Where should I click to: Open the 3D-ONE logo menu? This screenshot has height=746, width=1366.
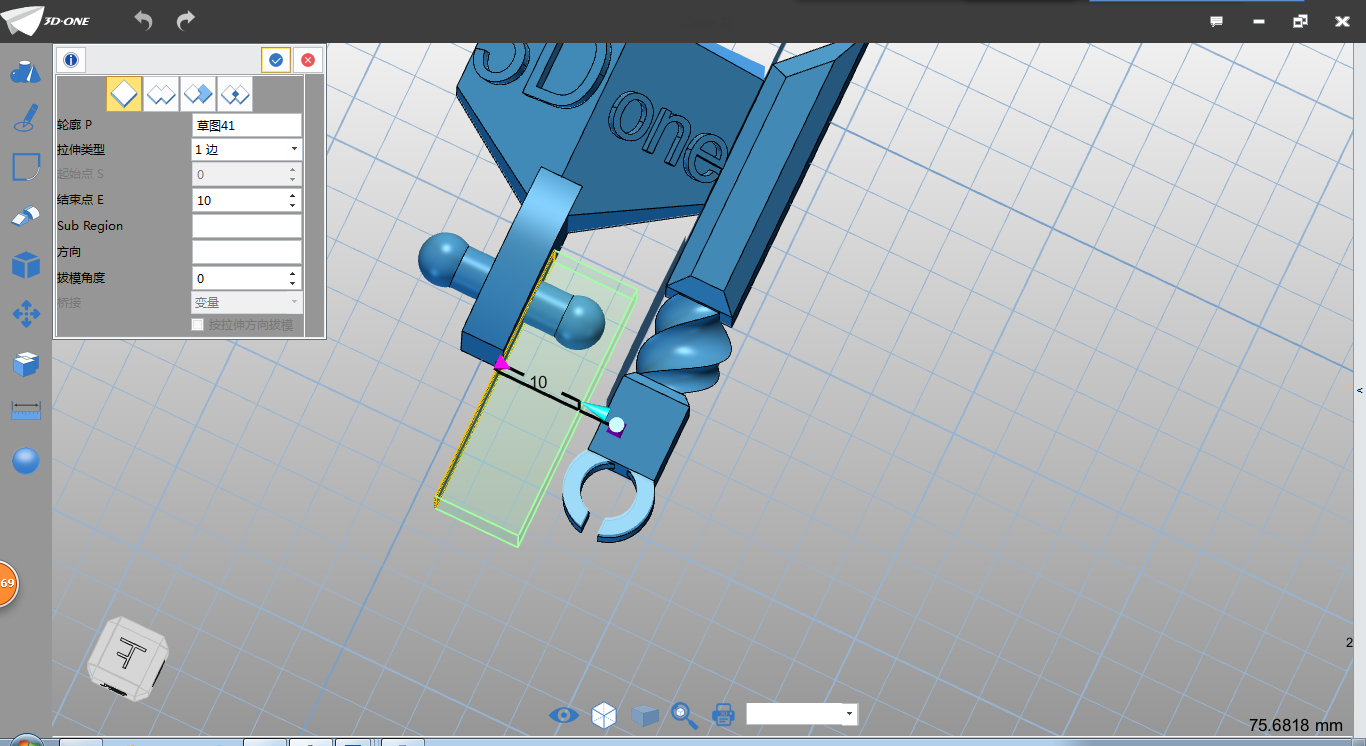point(47,20)
